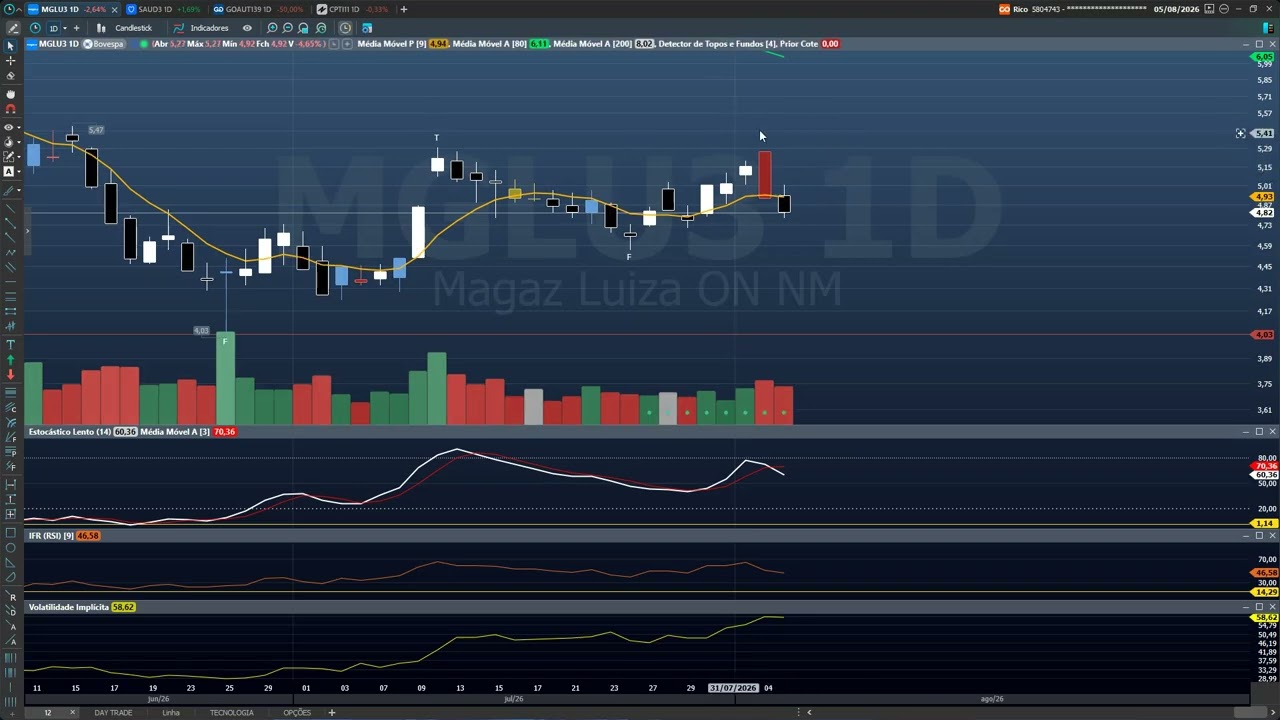Image resolution: width=1280 pixels, height=720 pixels.
Task: Open the chart period clock icon
Action: 36,28
